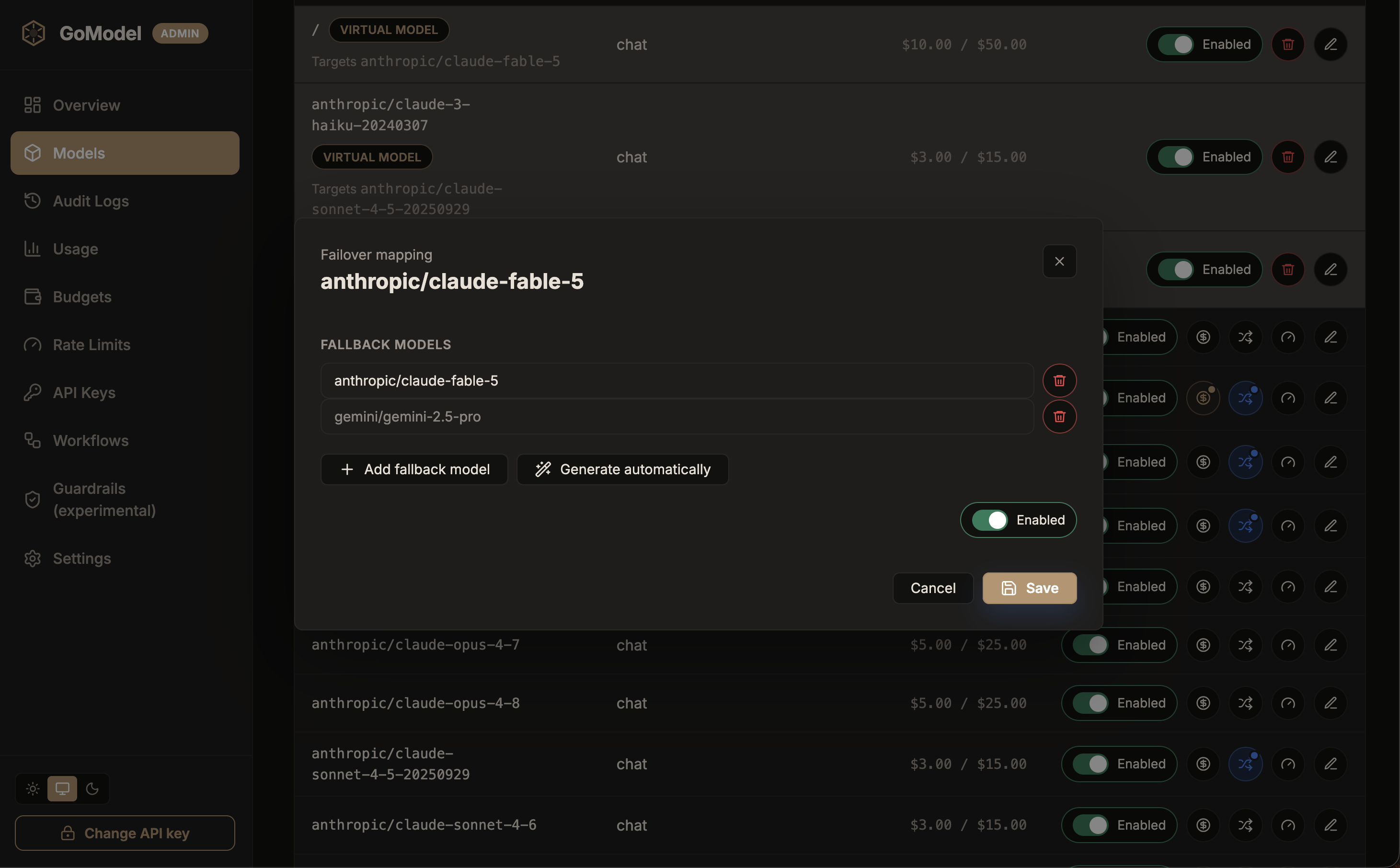This screenshot has height=868, width=1400.
Task: Delete anthropic/claude-fable-5 fallback model
Action: coord(1059,381)
